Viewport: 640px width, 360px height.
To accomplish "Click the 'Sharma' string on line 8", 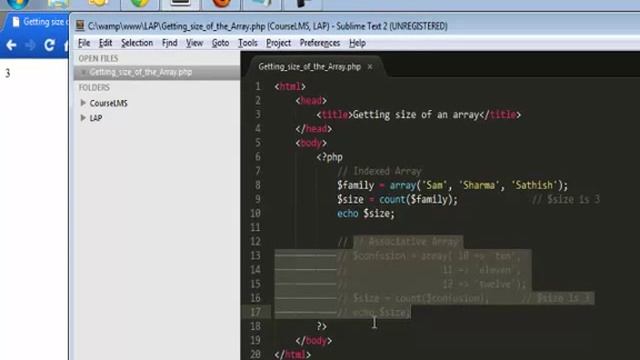I will coord(479,185).
